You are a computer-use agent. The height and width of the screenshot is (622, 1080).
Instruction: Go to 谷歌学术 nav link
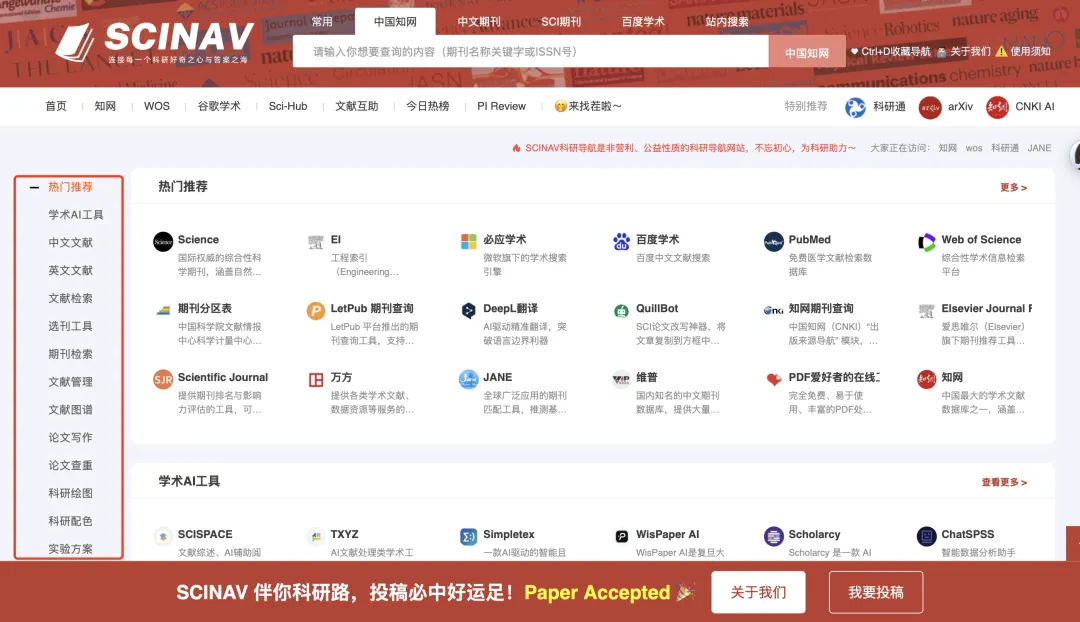click(219, 106)
